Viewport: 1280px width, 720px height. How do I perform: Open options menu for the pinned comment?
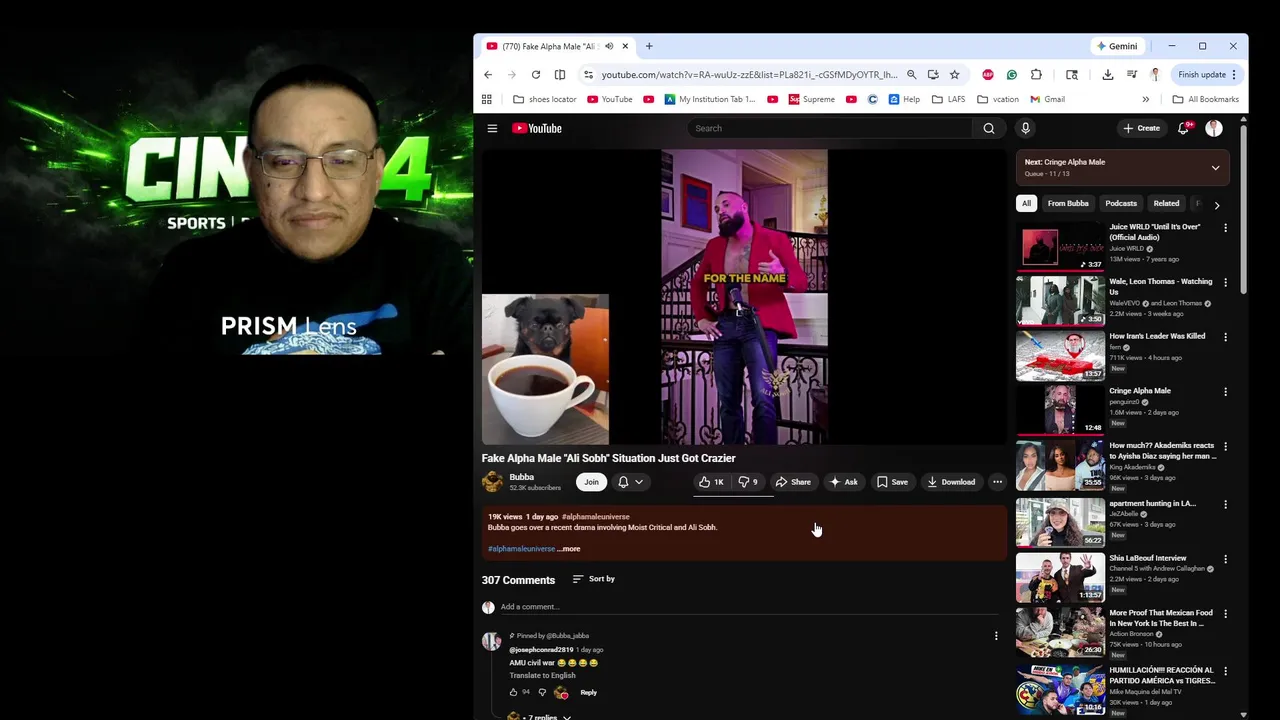(x=996, y=636)
